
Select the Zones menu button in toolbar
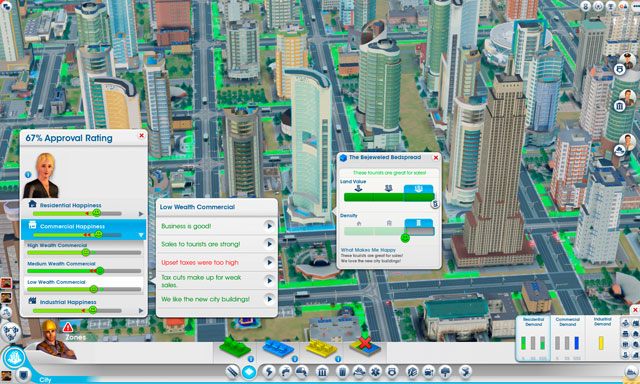point(249,372)
